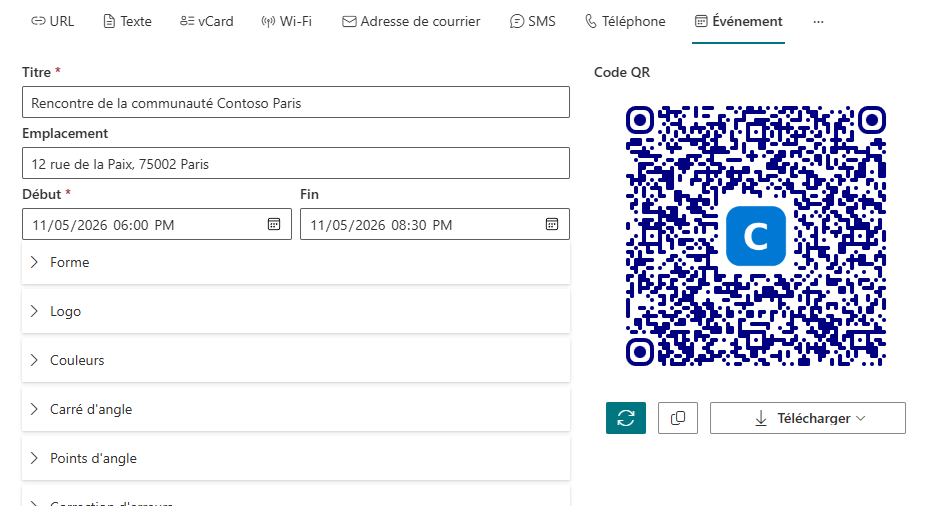Switch to the URL tab
The image size is (929, 506).
point(53,21)
